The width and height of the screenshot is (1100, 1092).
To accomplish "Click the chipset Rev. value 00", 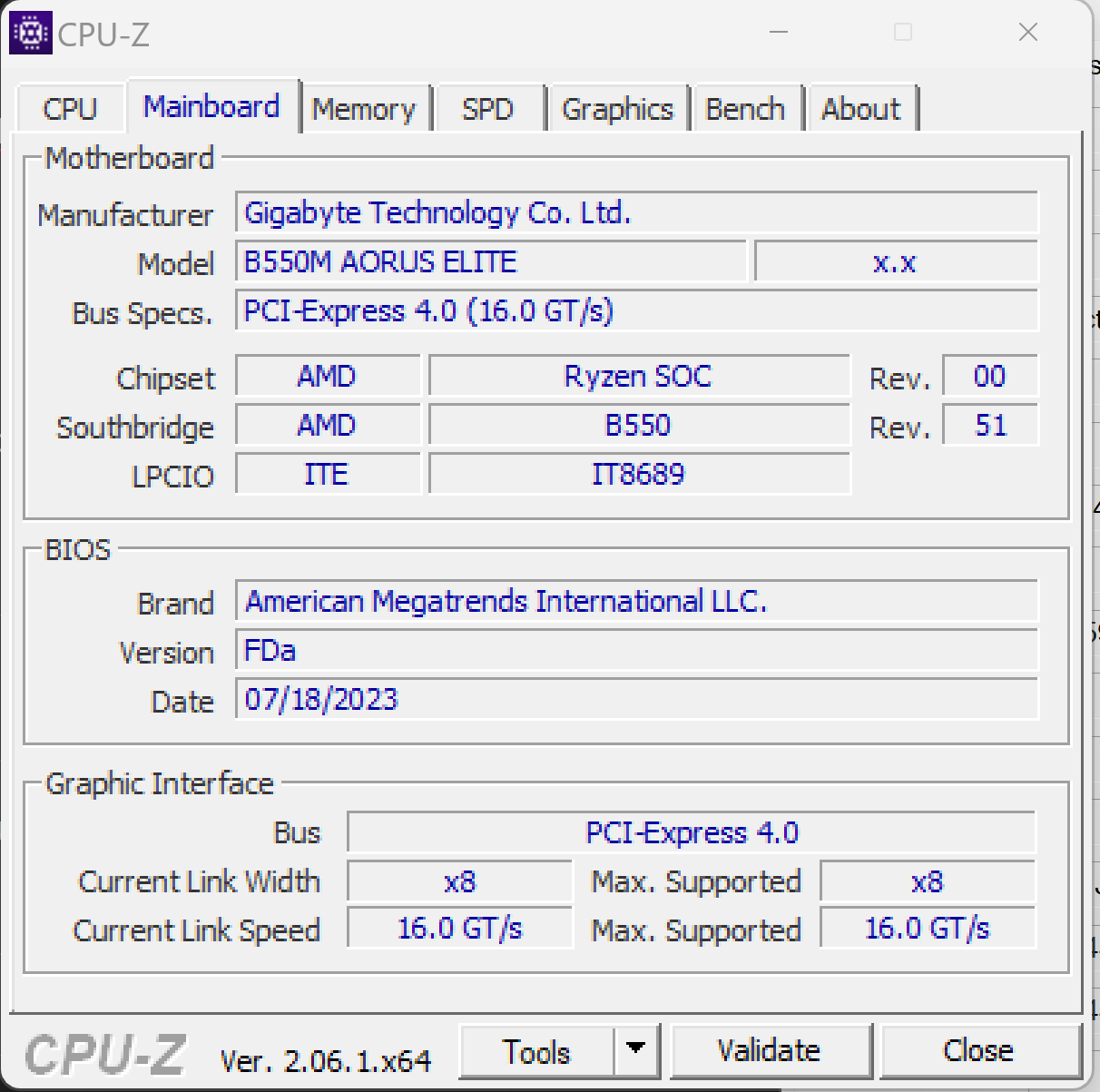I will pyautogui.click(x=990, y=376).
